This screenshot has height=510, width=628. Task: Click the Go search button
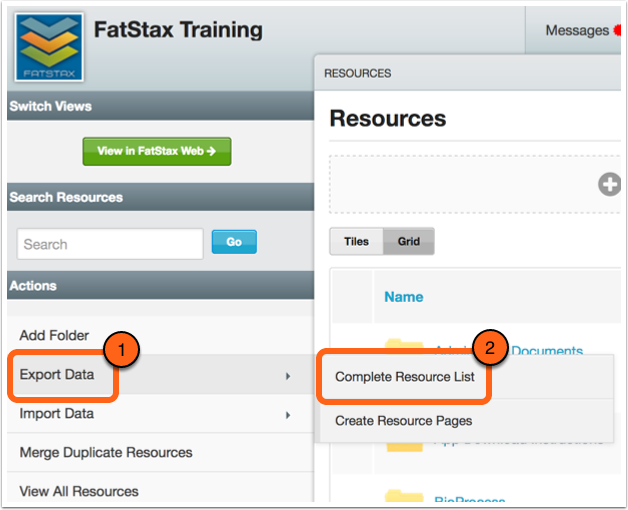(x=234, y=242)
